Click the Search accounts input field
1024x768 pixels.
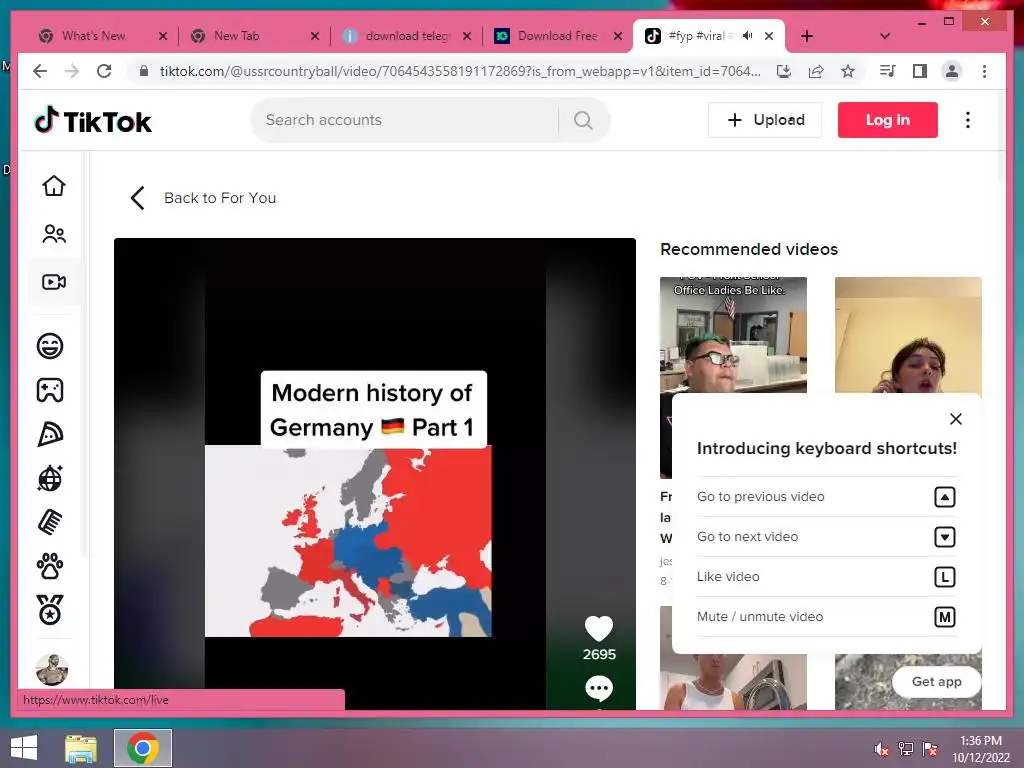[405, 120]
